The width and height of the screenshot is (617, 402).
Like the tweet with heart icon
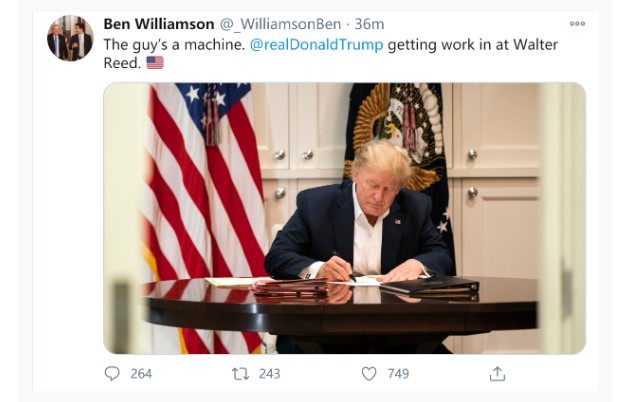(x=369, y=374)
